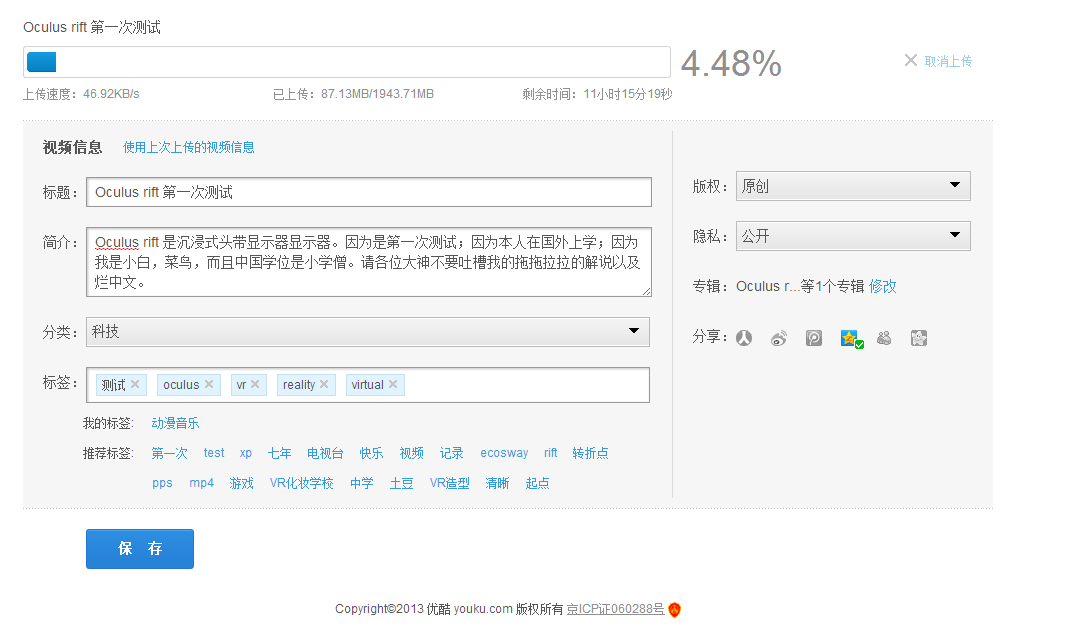1082x634 pixels.
Task: Add recommended tag 游戏
Action: pyautogui.click(x=242, y=484)
